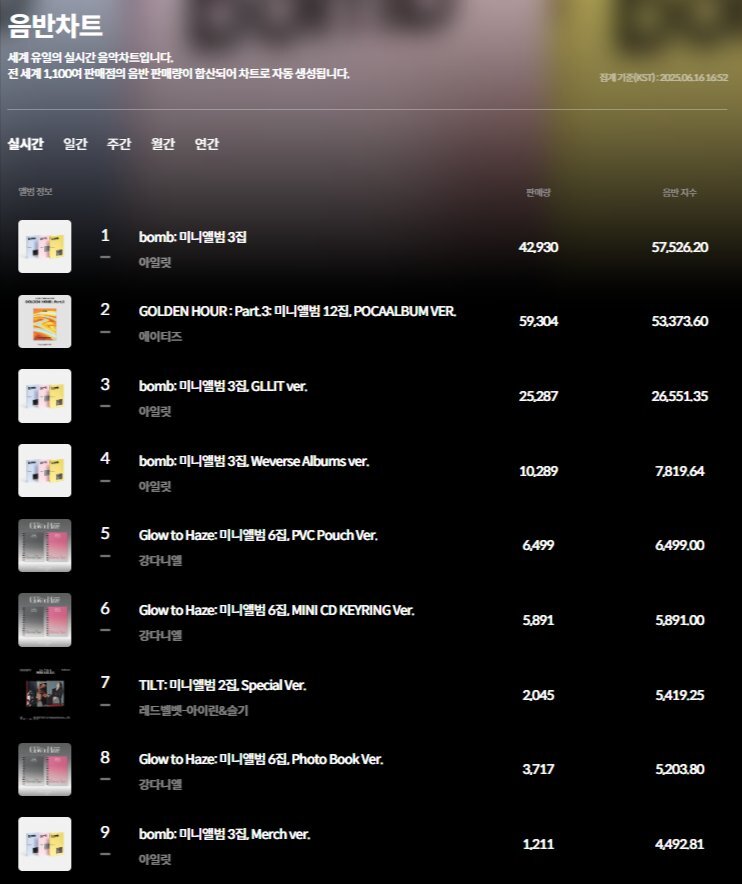Click album index 26,551.35
The height and width of the screenshot is (884, 742).
tap(680, 396)
